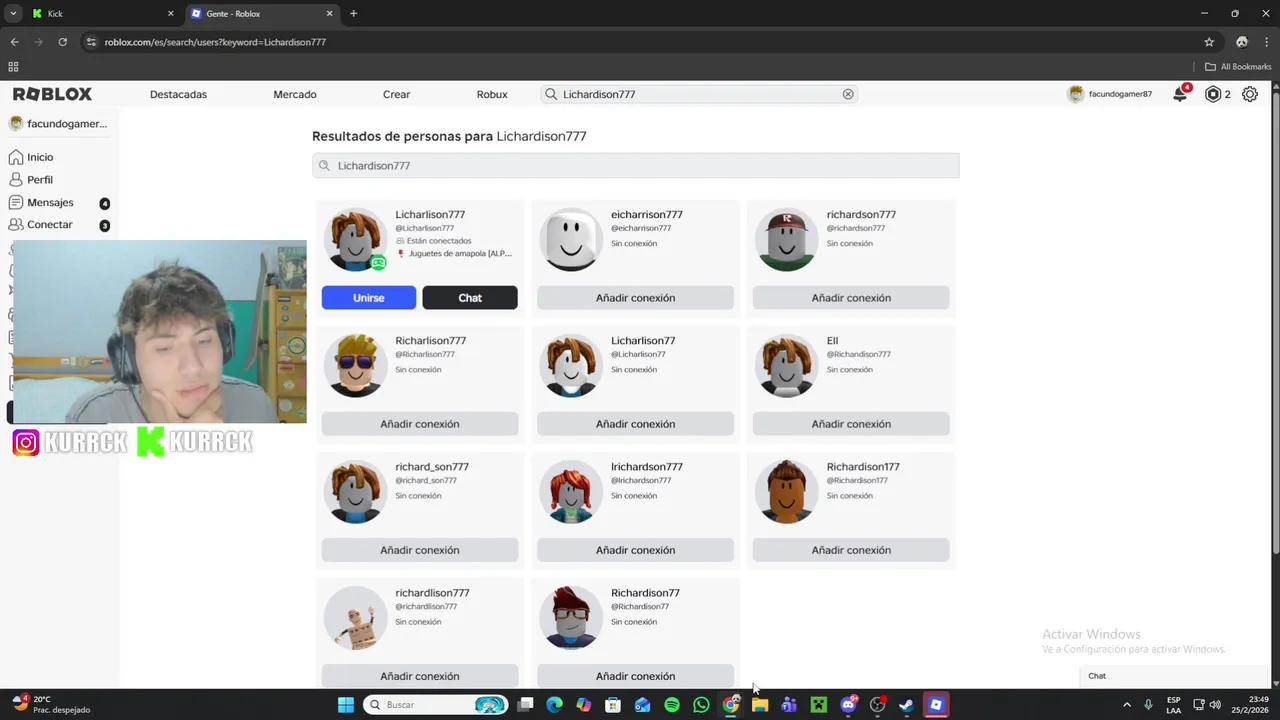Join Licharlison777's game with Unirse
This screenshot has width=1280, height=720.
pos(368,298)
